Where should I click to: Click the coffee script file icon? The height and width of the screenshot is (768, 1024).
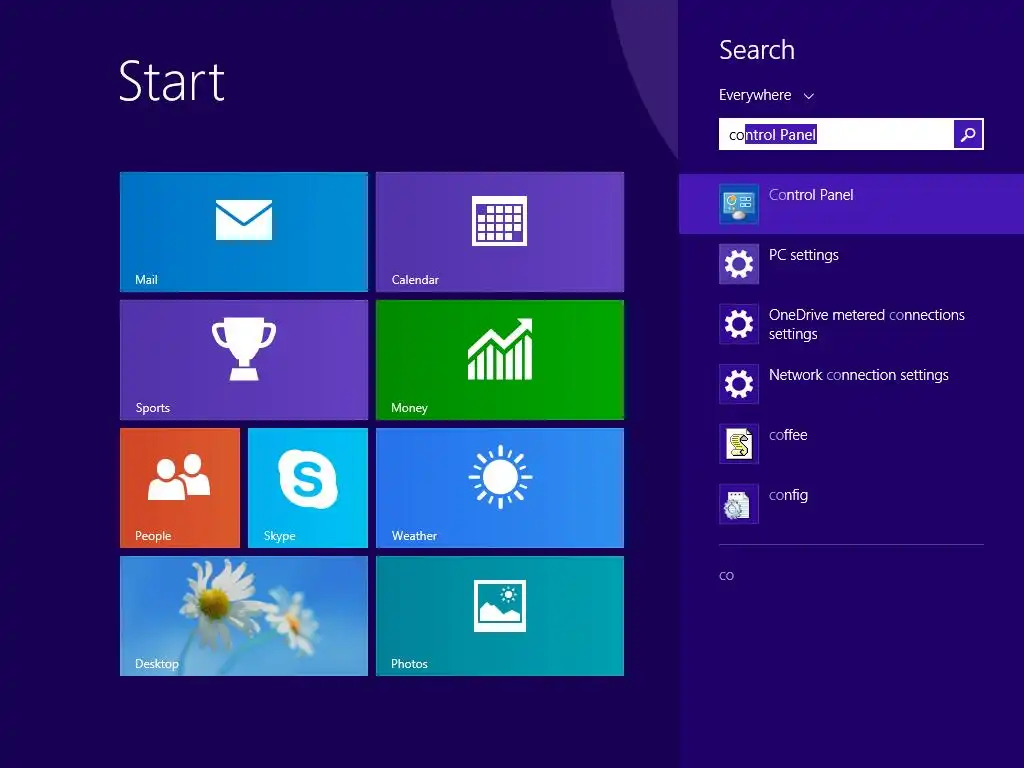pos(739,444)
